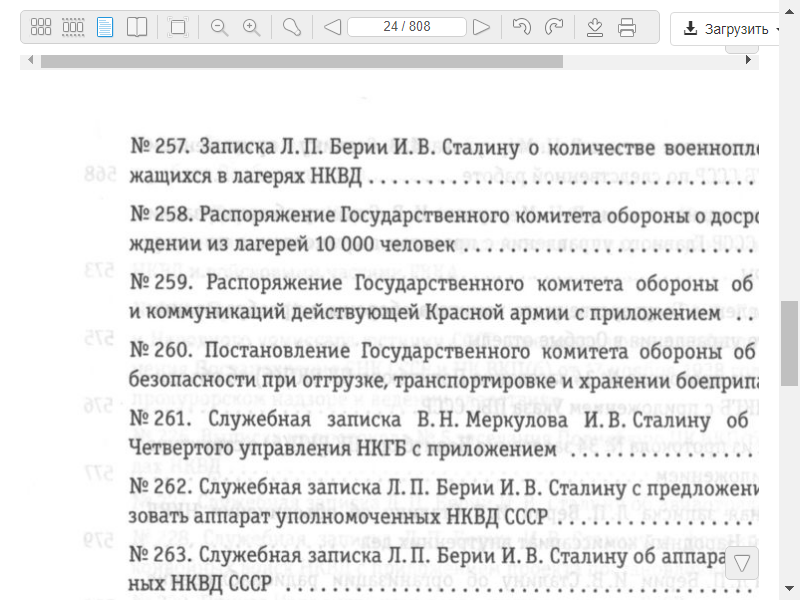This screenshot has height=600, width=800.
Task: Click entry № 257 Записка Л. П. Берии
Action: click(444, 147)
